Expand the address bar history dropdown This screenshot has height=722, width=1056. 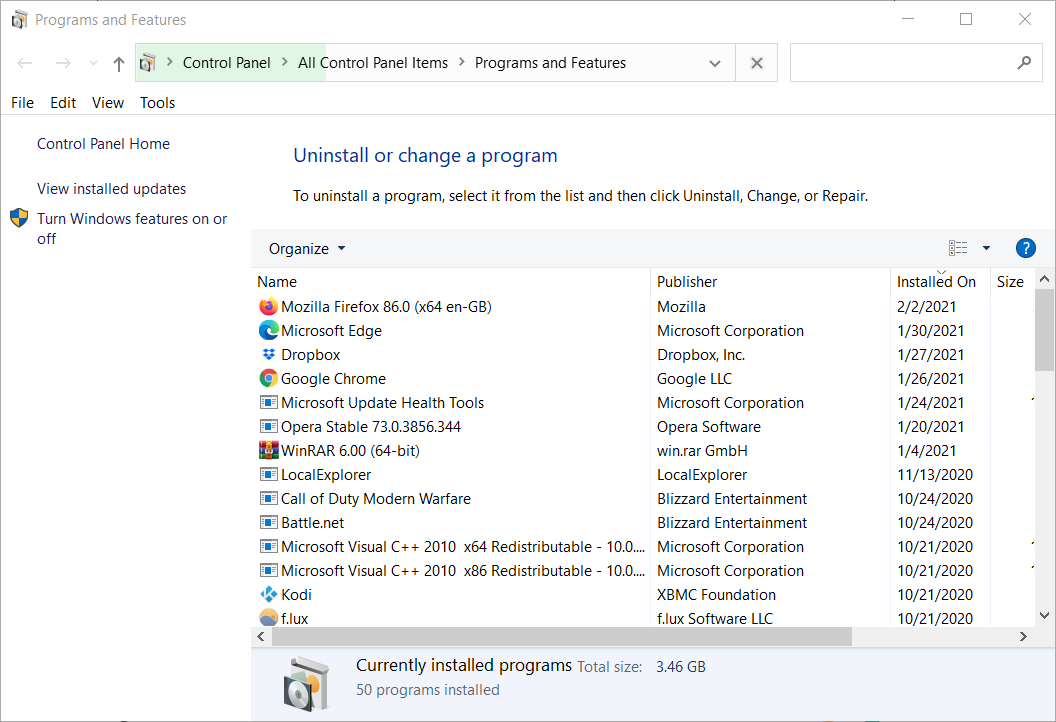pos(715,63)
